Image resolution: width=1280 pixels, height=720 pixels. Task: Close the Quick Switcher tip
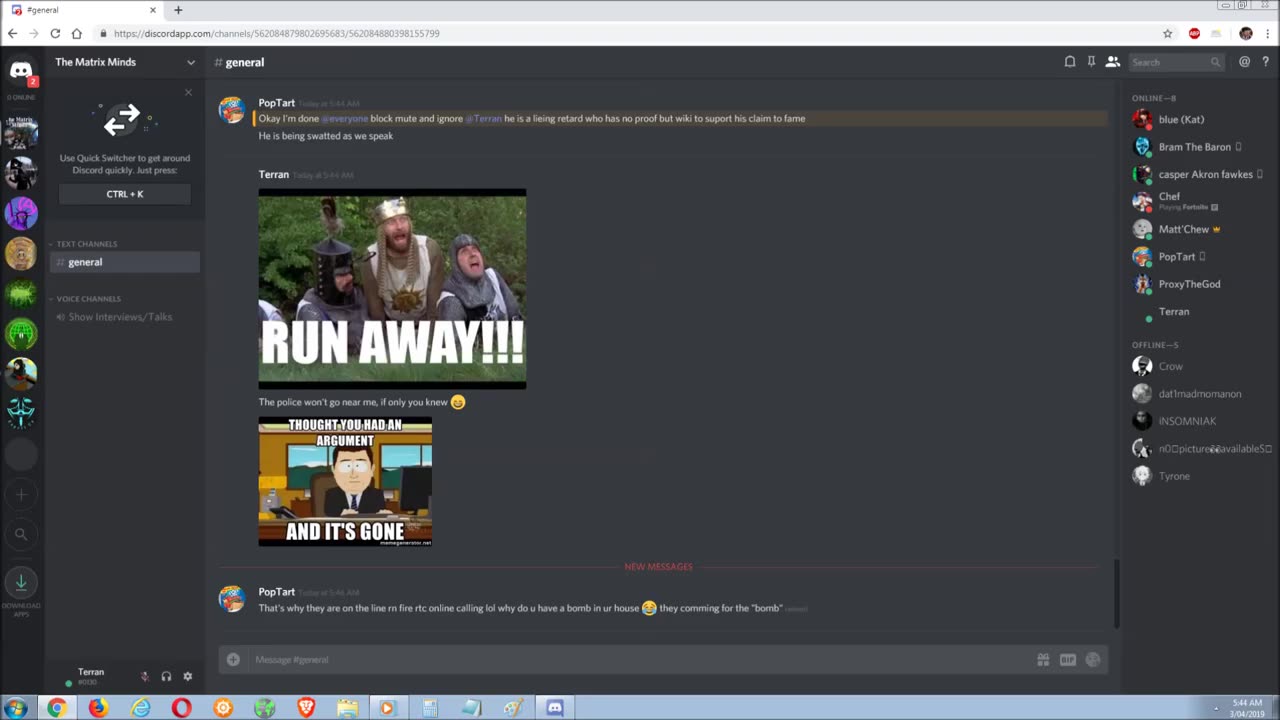pyautogui.click(x=188, y=93)
